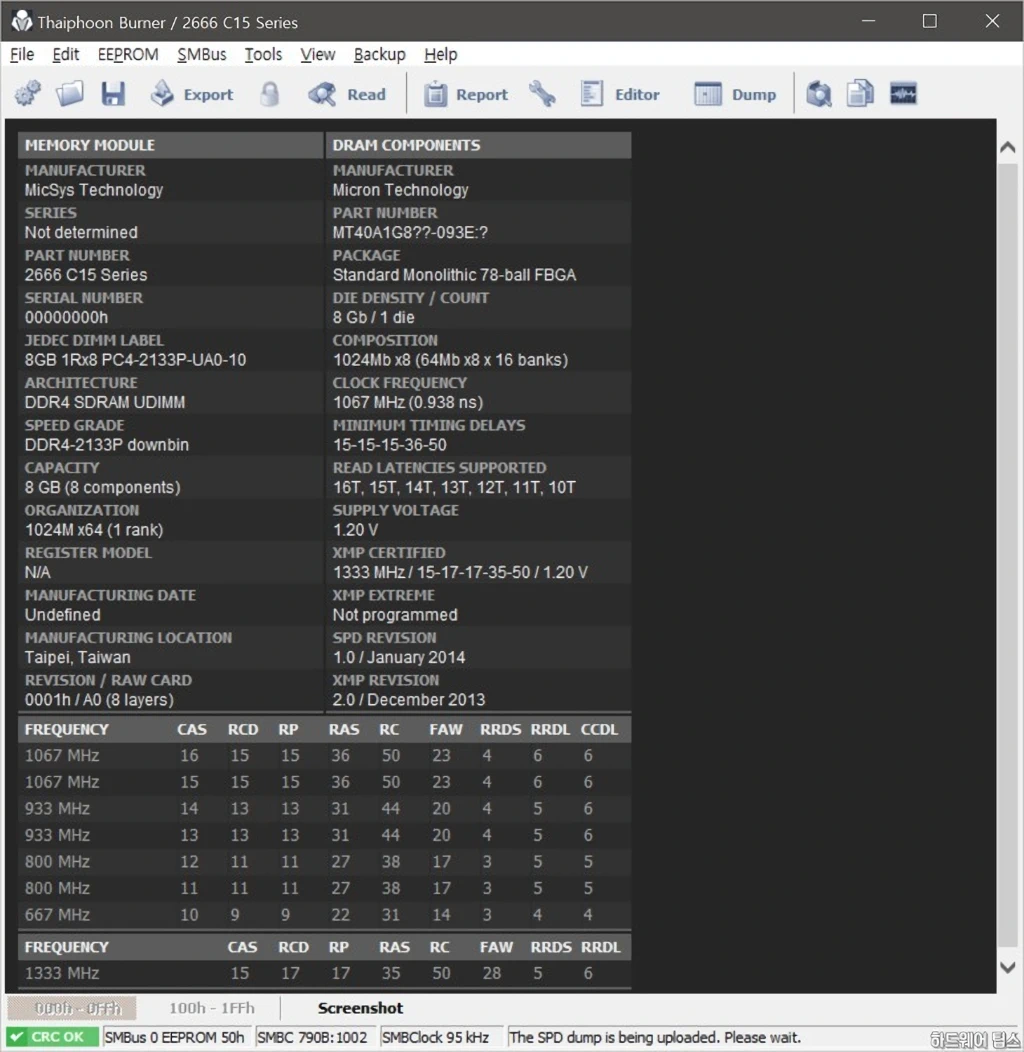Click the '1.0 / January 2014' SPD revision
Image resolution: width=1024 pixels, height=1052 pixels.
point(399,657)
